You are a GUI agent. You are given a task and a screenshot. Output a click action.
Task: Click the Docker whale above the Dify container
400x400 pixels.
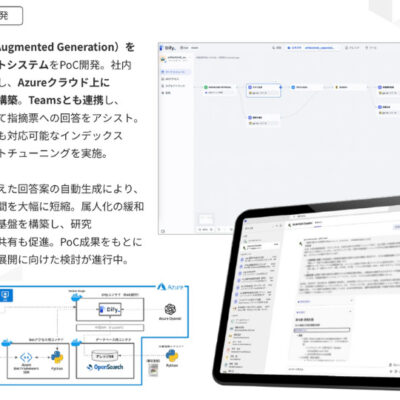click(76, 297)
